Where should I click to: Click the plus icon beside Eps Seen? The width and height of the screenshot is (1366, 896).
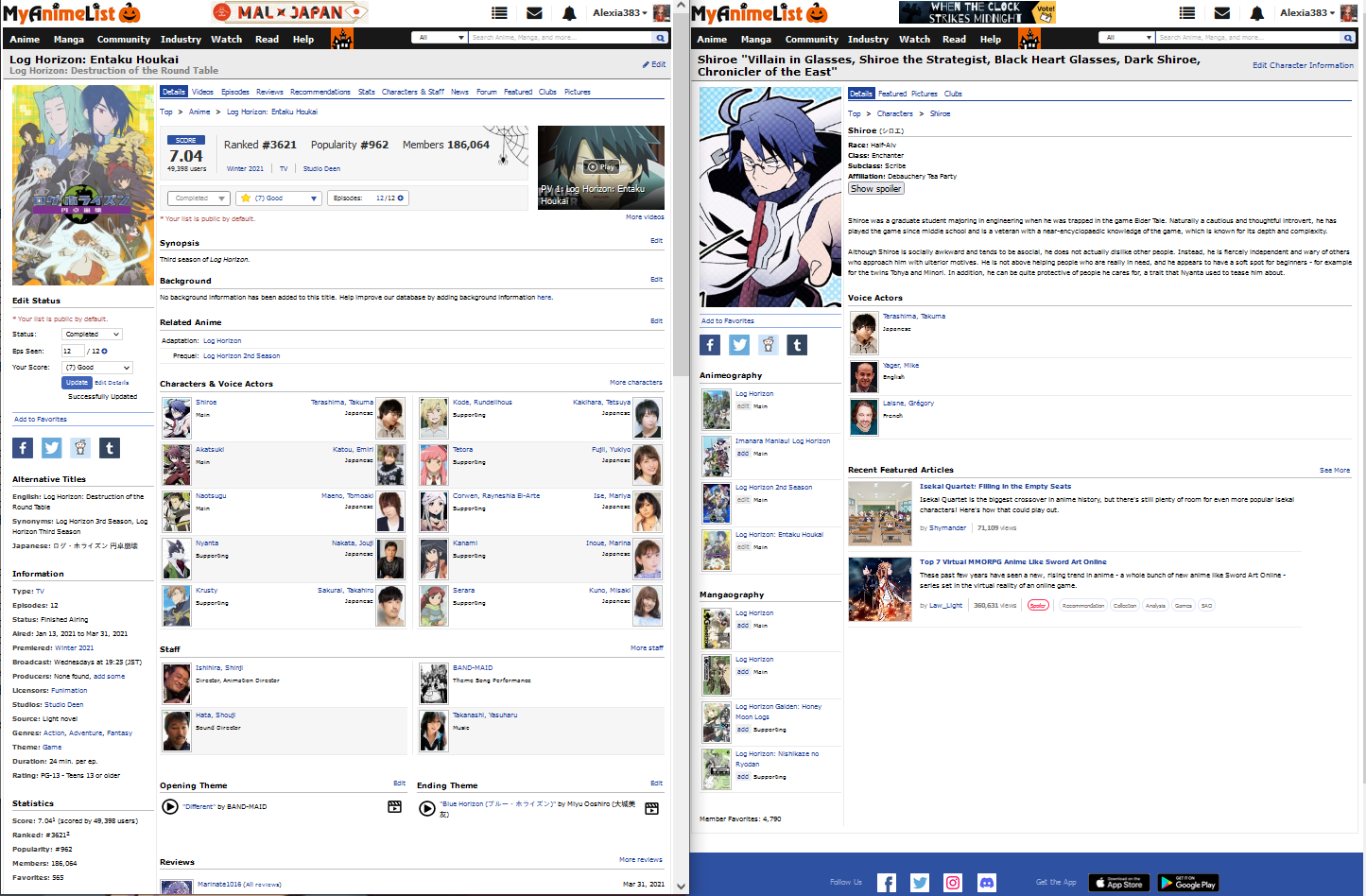pos(105,351)
